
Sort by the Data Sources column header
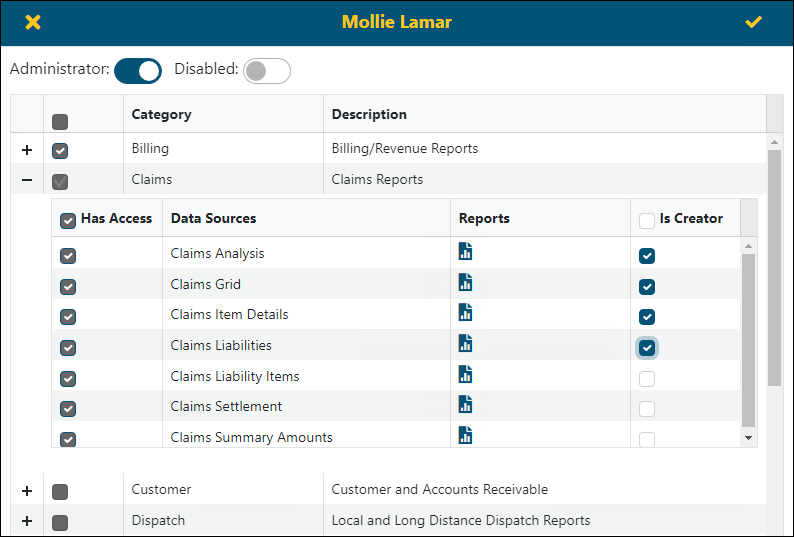click(x=213, y=218)
